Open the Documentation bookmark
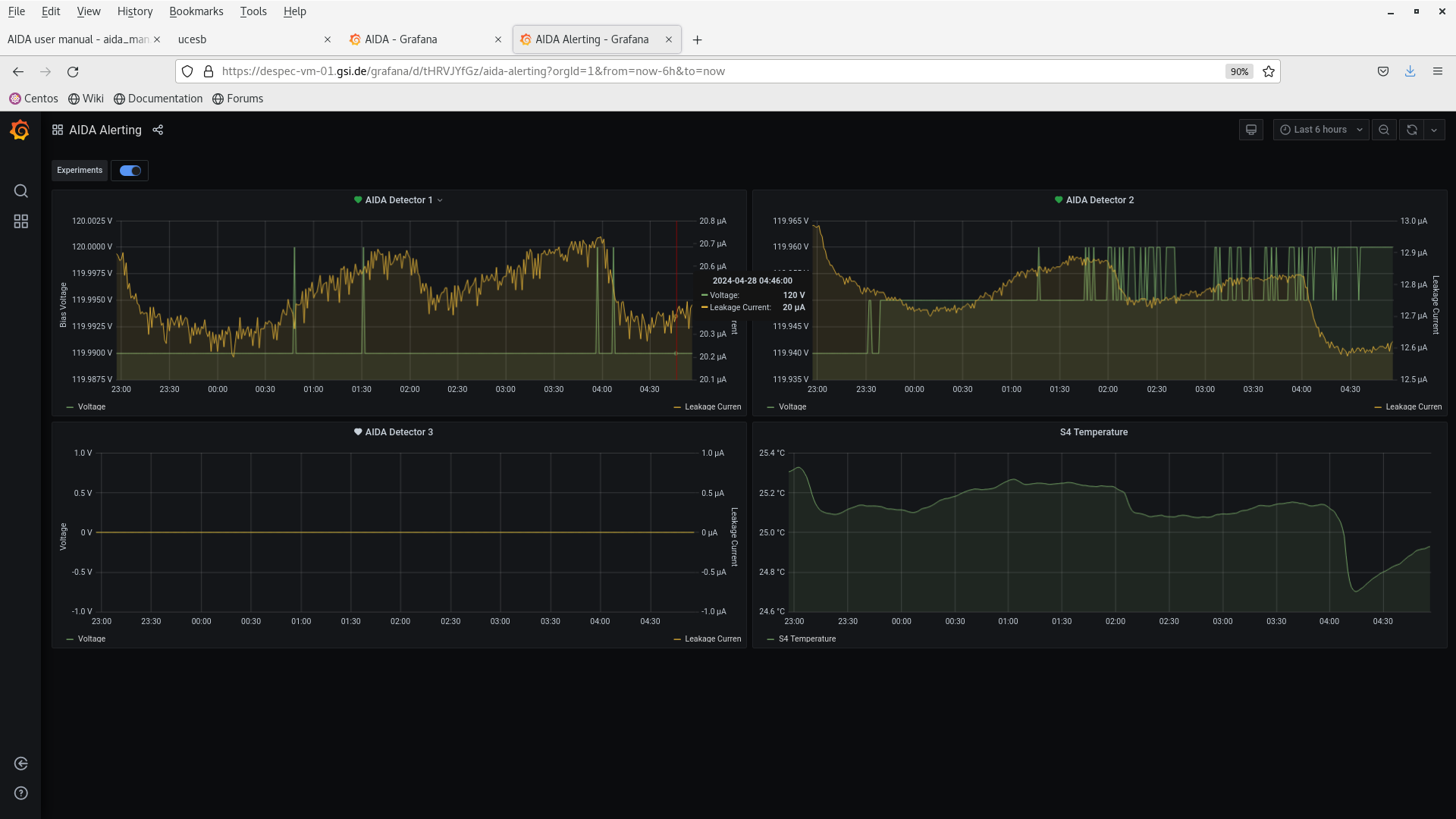Screen dimensions: 1456x819 point(158,99)
